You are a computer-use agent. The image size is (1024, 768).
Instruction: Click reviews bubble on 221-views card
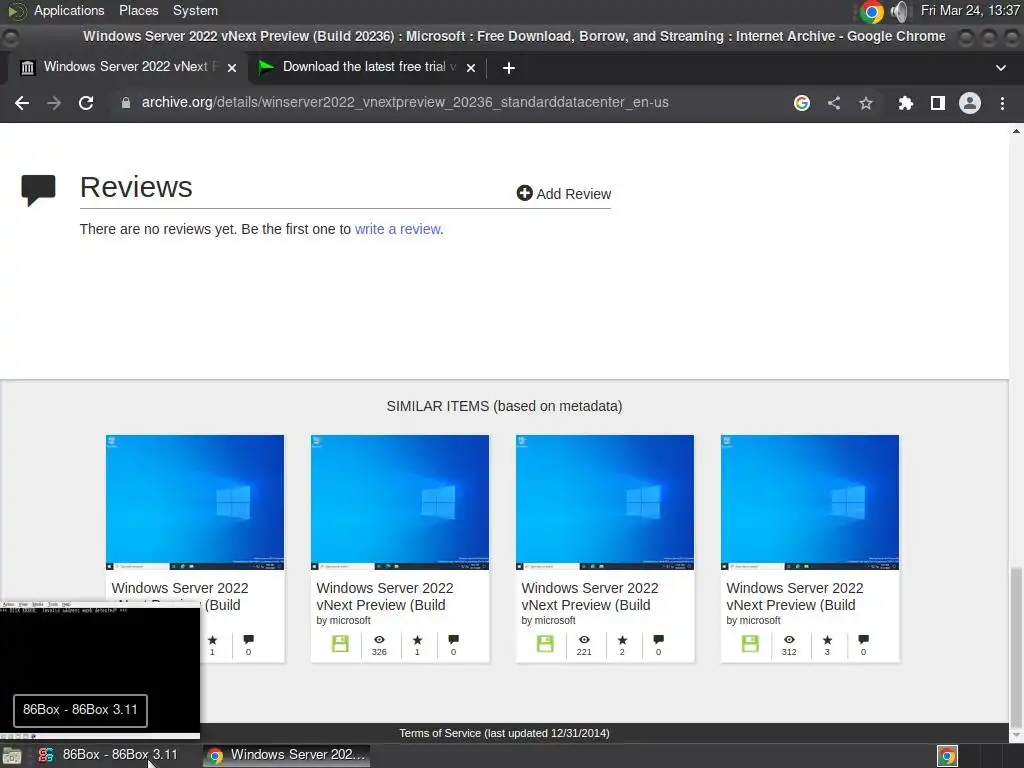click(x=658, y=639)
